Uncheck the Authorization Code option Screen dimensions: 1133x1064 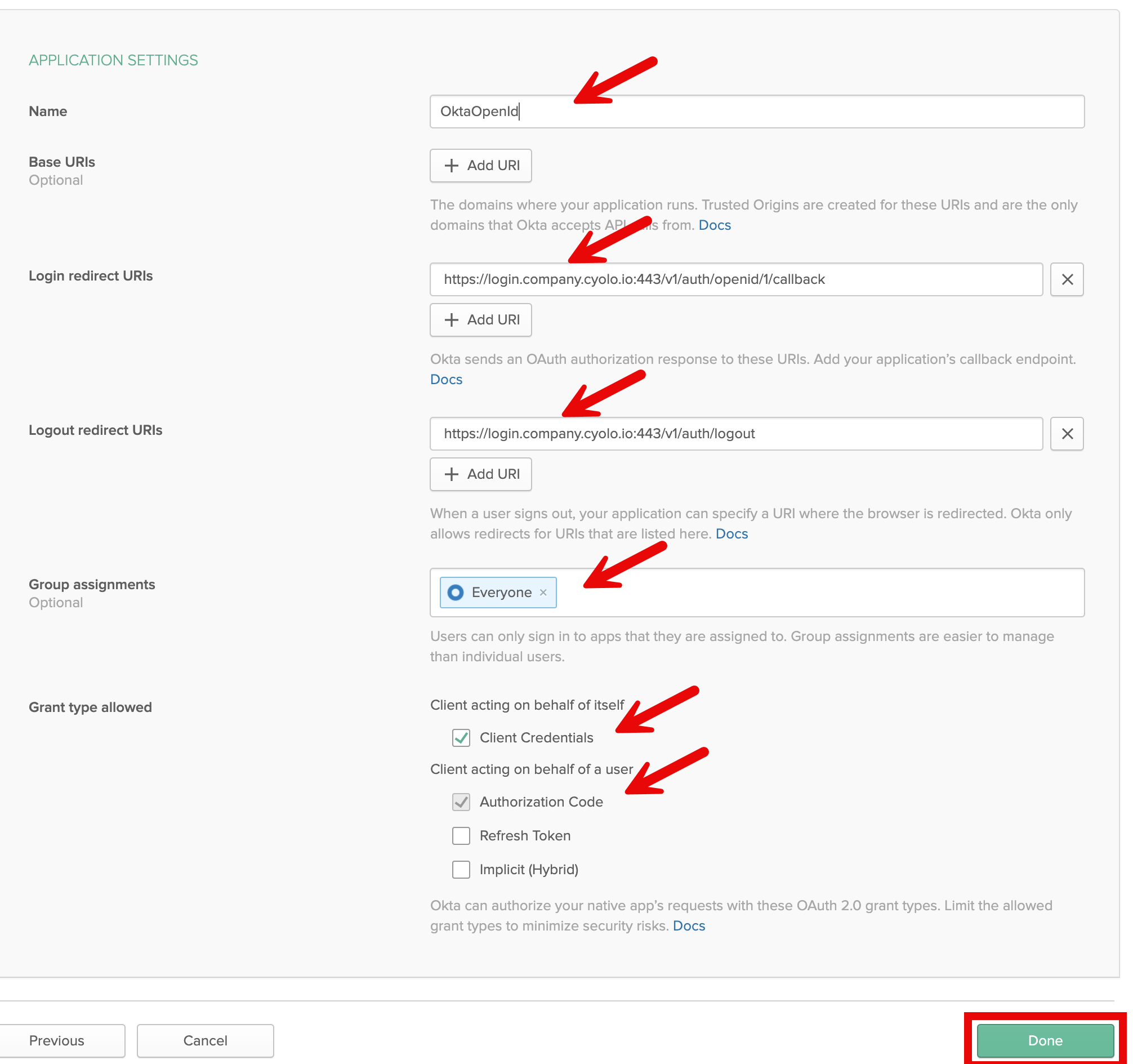click(461, 802)
